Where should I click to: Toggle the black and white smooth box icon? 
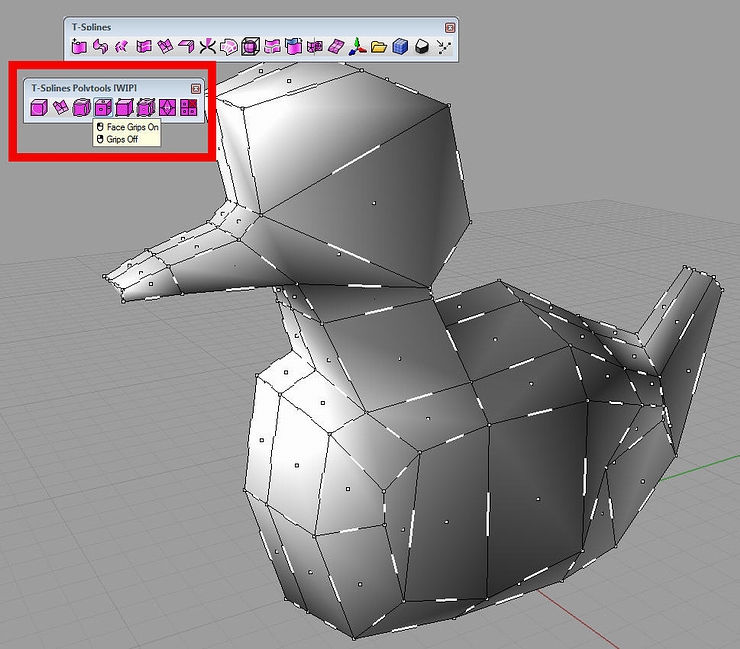pos(422,47)
